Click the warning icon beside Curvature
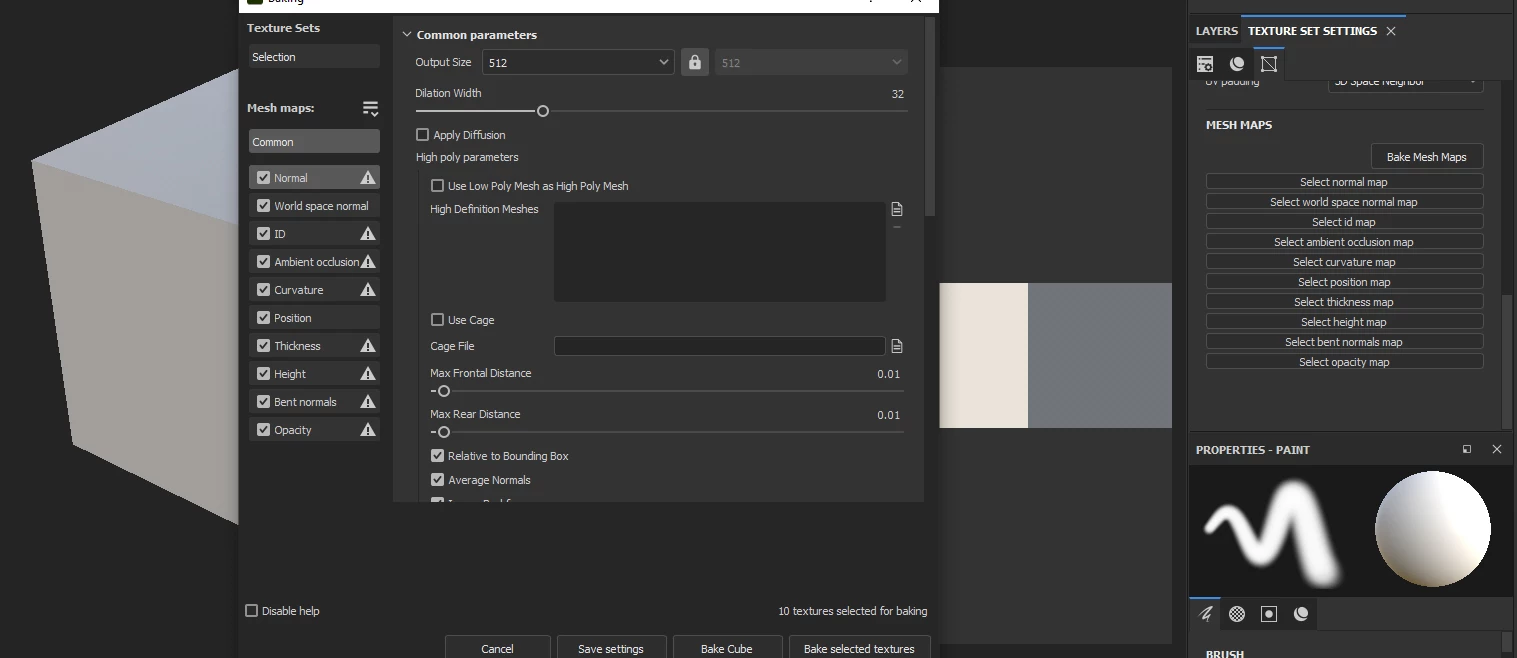Image resolution: width=1517 pixels, height=658 pixels. tap(368, 290)
